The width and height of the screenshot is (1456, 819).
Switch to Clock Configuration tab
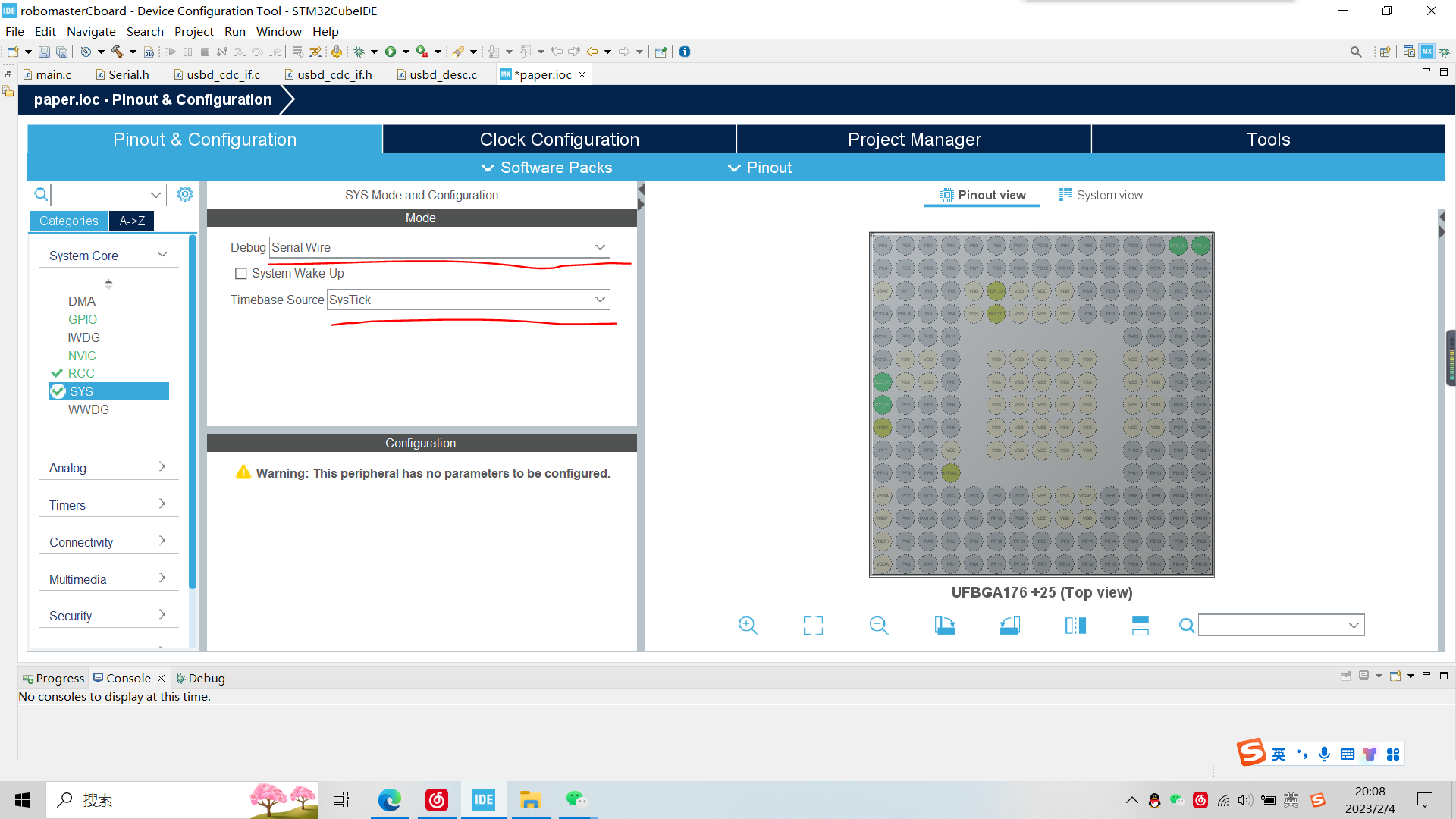click(x=558, y=139)
